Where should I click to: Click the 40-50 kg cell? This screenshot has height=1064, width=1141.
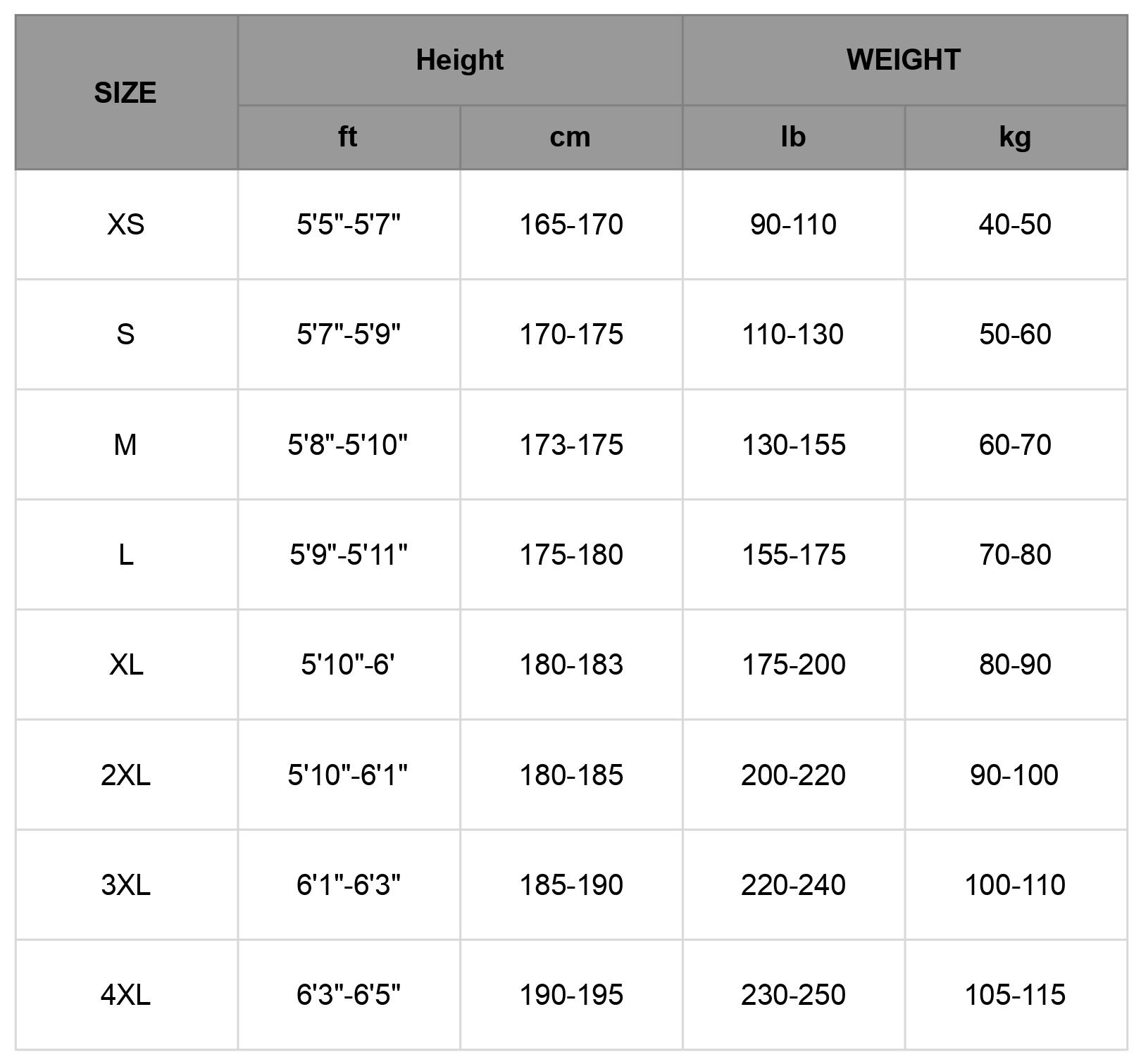[x=1015, y=225]
